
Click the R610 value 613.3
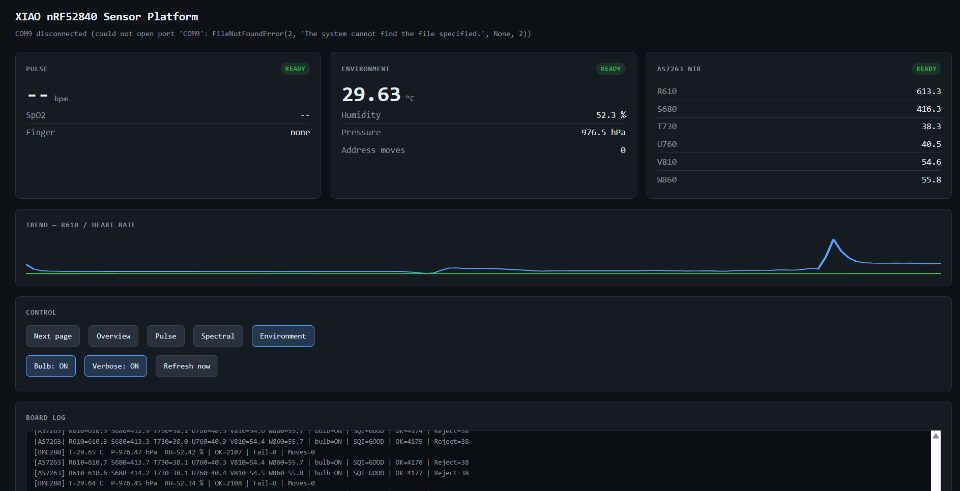tap(929, 91)
